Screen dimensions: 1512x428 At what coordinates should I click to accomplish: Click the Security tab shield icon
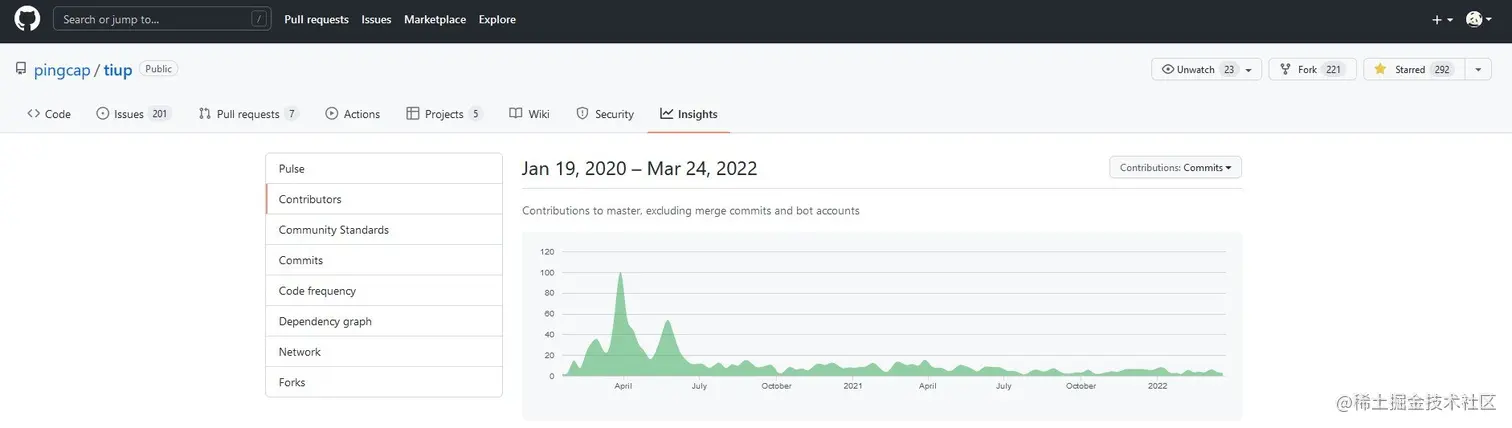[x=582, y=114]
